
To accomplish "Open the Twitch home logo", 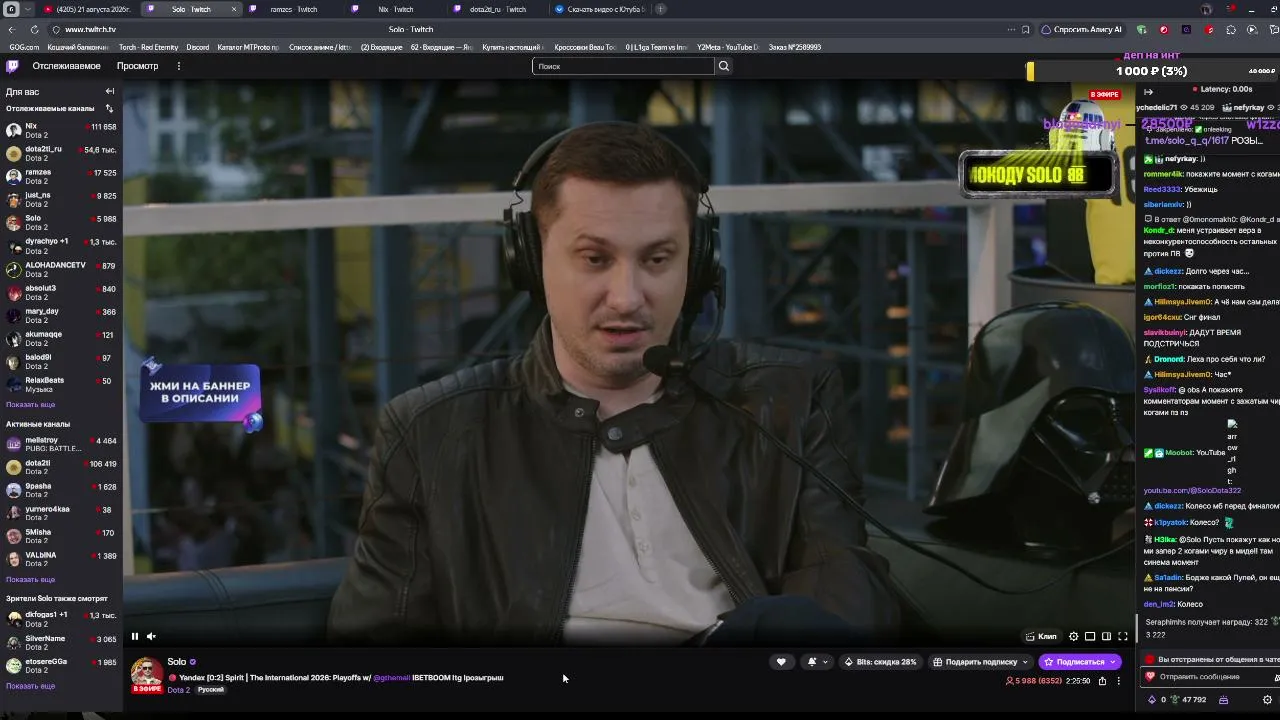I will coord(12,66).
